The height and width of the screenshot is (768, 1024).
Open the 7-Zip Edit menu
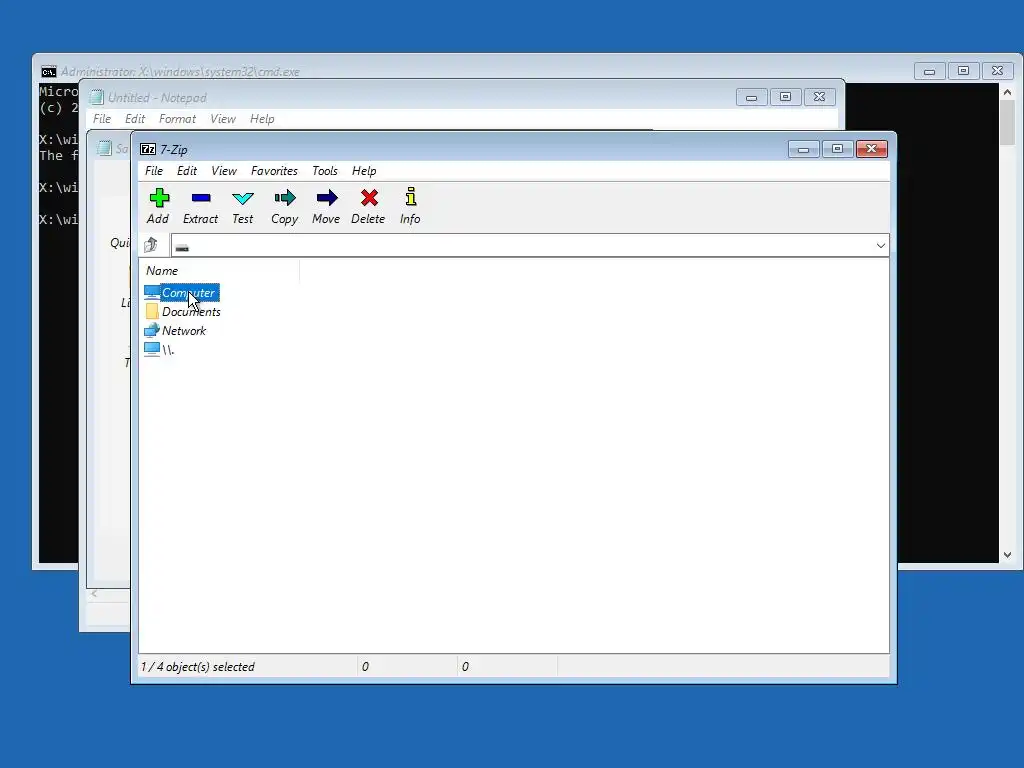187,171
